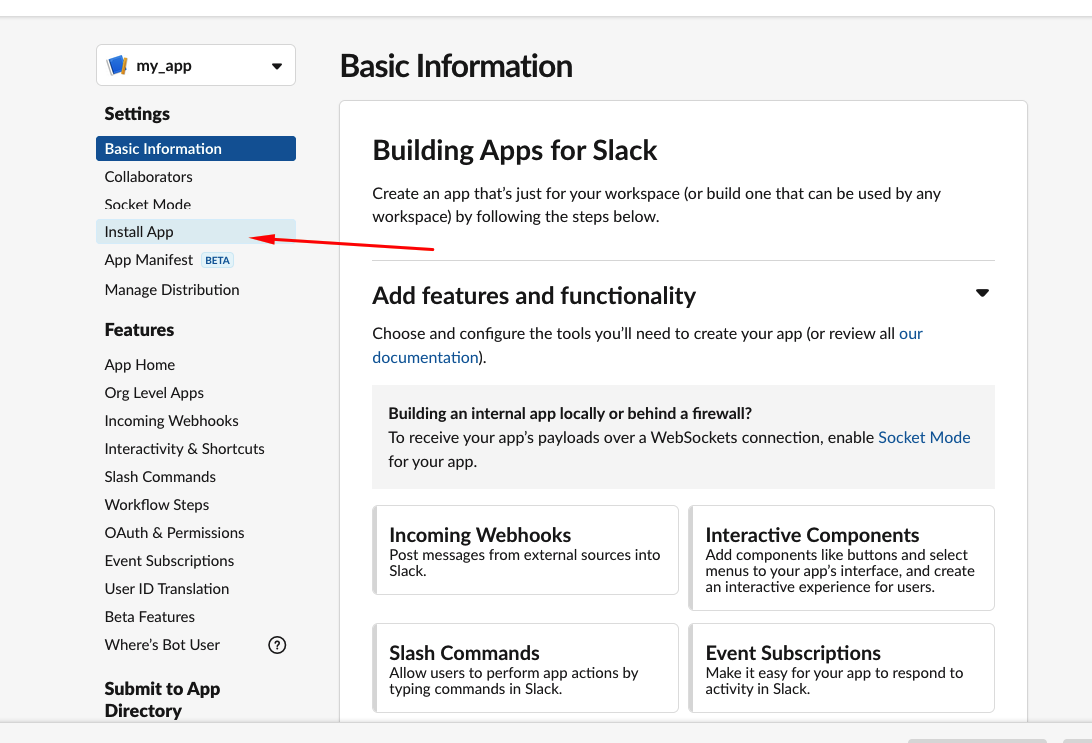Open Beta Features
The height and width of the screenshot is (743, 1092).
coord(150,617)
